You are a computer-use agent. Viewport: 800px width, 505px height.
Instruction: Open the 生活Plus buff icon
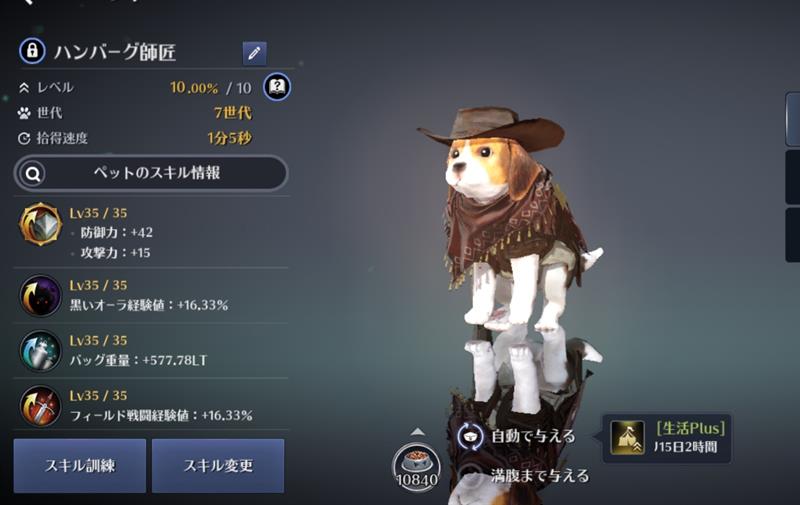pyautogui.click(x=627, y=438)
